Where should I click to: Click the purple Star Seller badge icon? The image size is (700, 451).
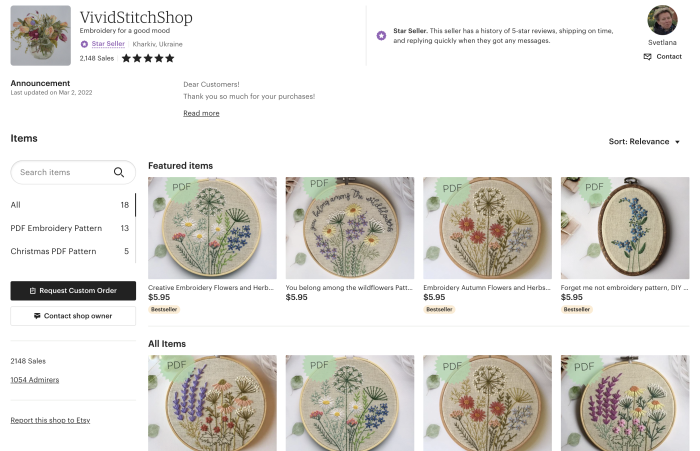coord(84,44)
